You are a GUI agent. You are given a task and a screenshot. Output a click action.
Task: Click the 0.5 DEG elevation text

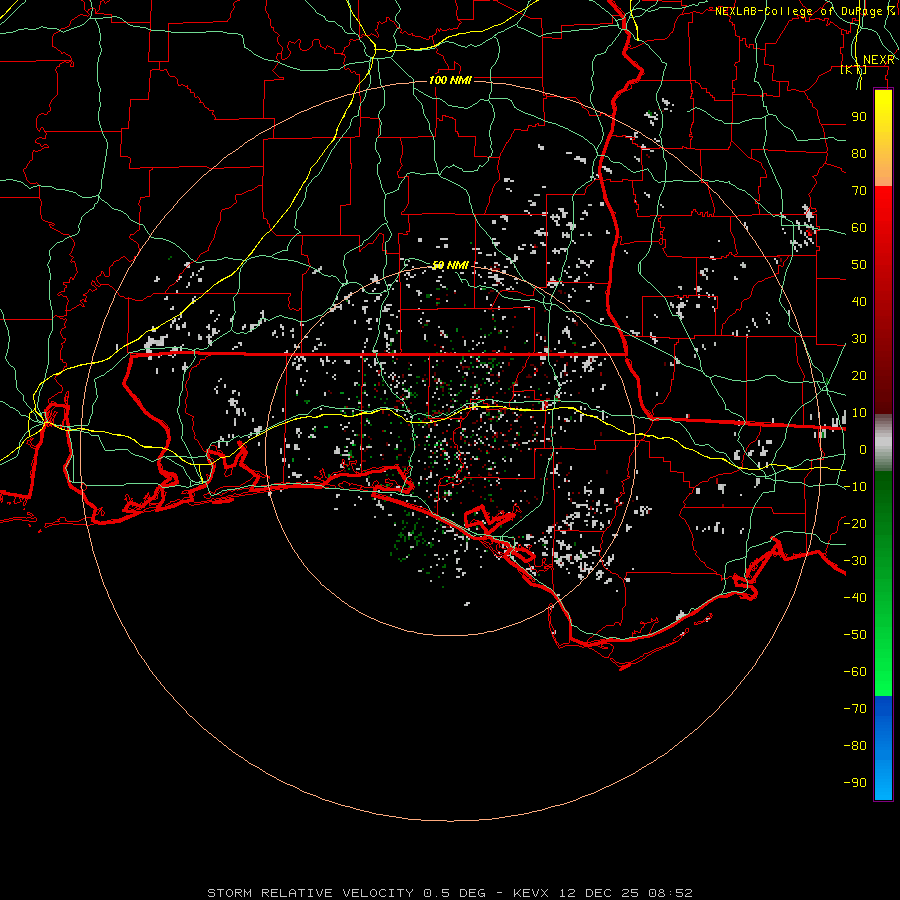point(455,893)
